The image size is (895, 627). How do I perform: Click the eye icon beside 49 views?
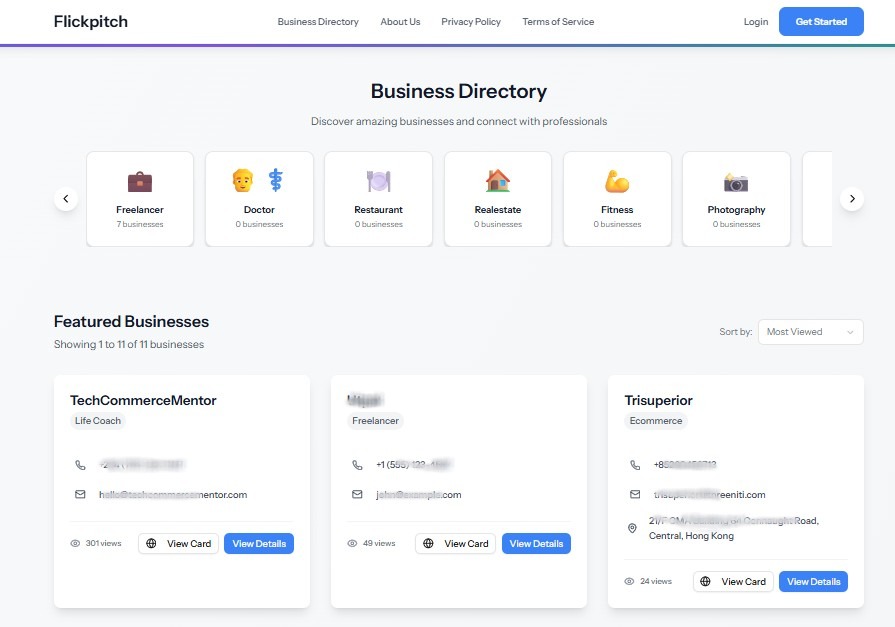(352, 544)
